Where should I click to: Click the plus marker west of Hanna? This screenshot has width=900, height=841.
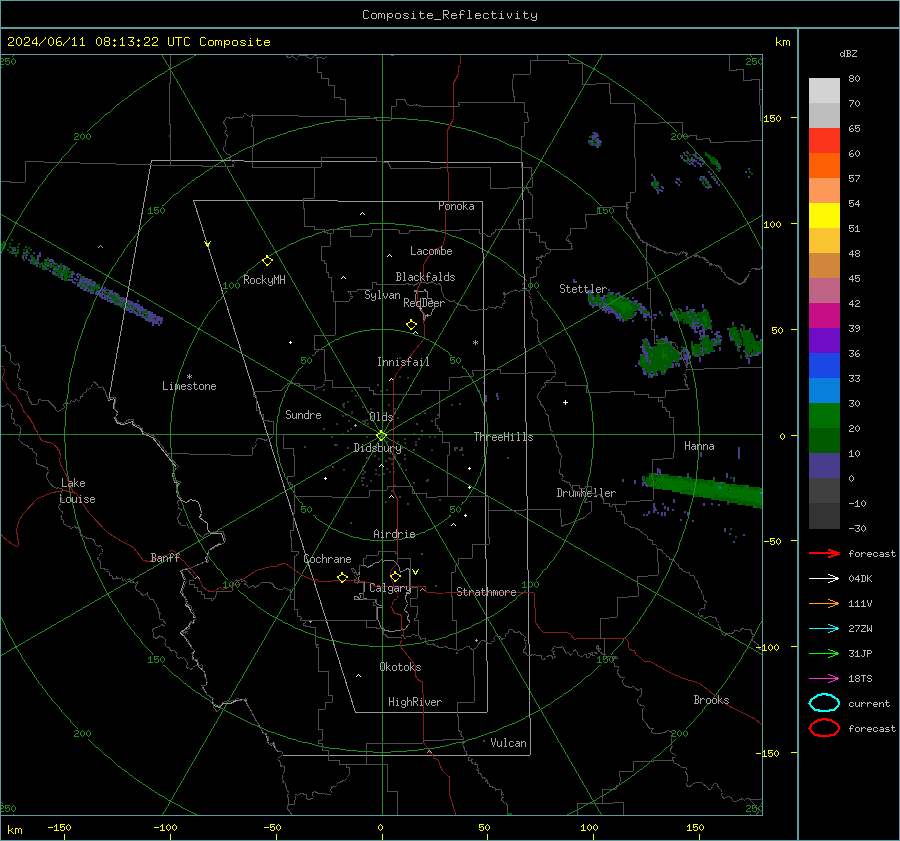(x=565, y=402)
